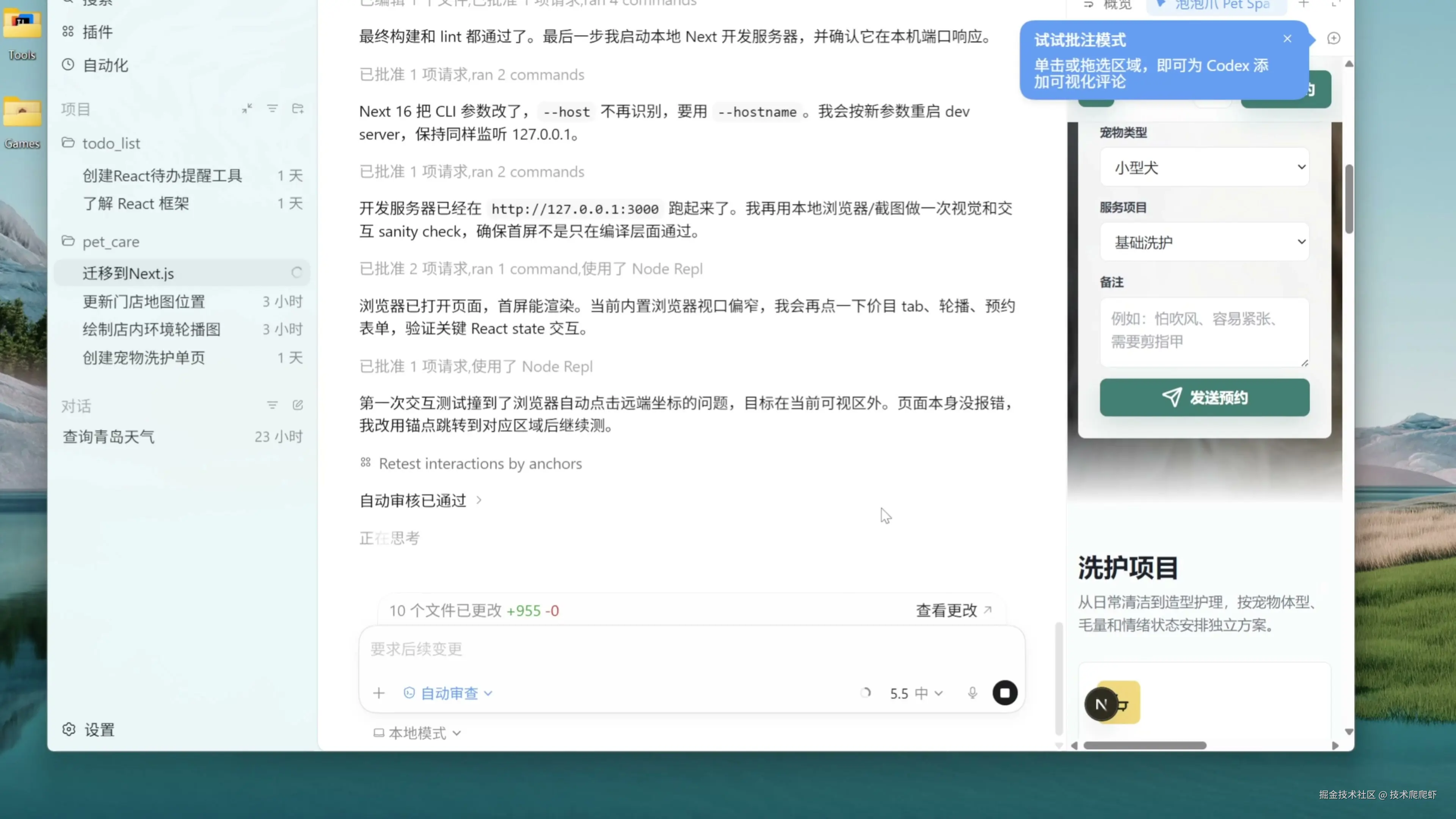The image size is (1456, 819).
Task: Click the plus attachment icon in composer
Action: [x=379, y=693]
